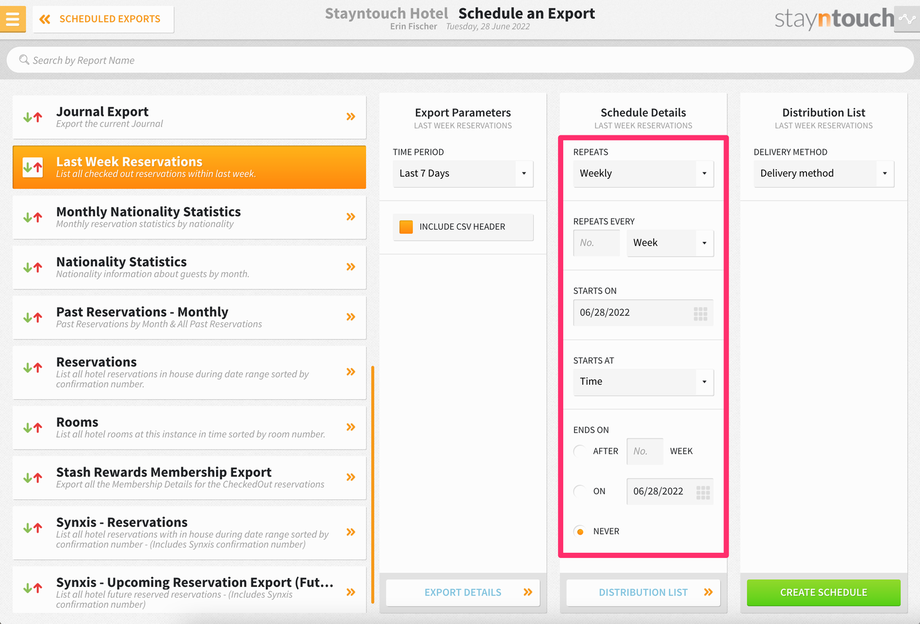Viewport: 920px width, 624px height.
Task: Select the Ends On date radio button
Action: pyautogui.click(x=580, y=491)
